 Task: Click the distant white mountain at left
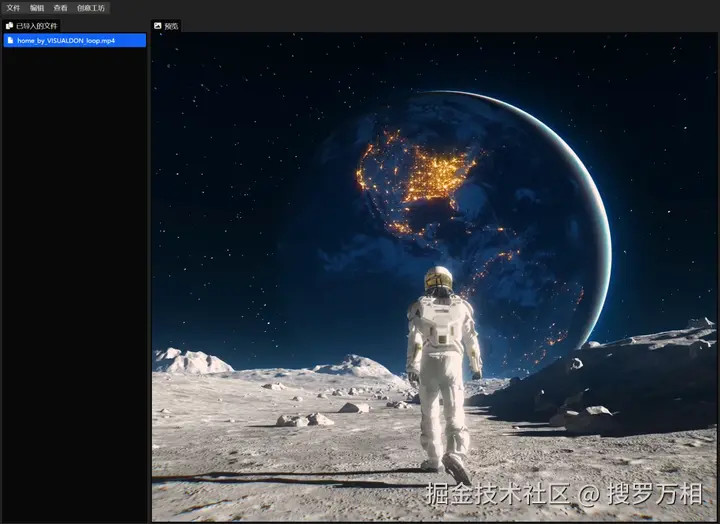coord(191,361)
